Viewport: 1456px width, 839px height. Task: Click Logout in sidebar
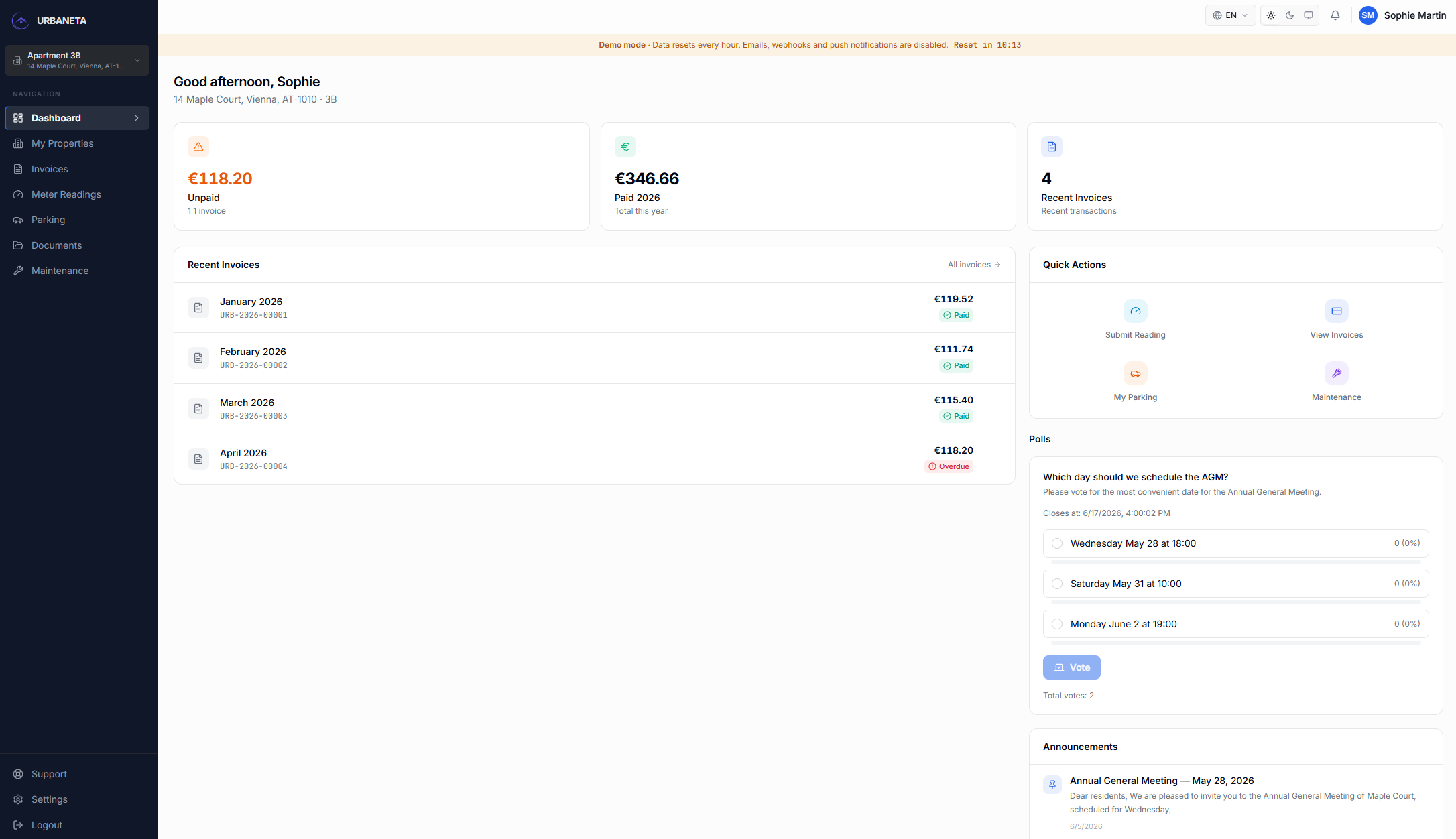click(x=77, y=825)
